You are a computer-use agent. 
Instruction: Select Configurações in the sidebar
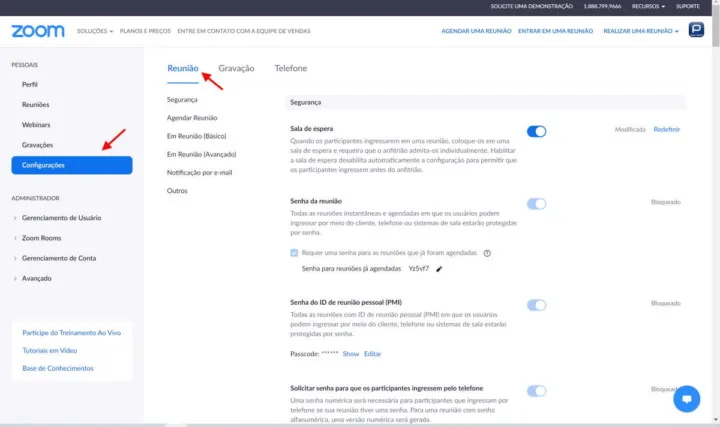71,165
